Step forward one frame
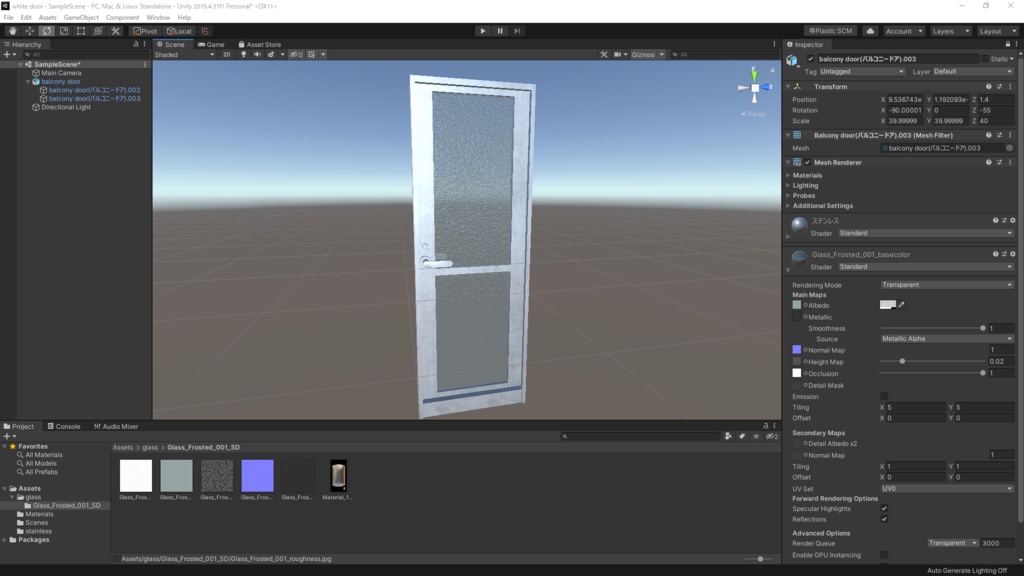Image resolution: width=1024 pixels, height=576 pixels. pos(517,31)
